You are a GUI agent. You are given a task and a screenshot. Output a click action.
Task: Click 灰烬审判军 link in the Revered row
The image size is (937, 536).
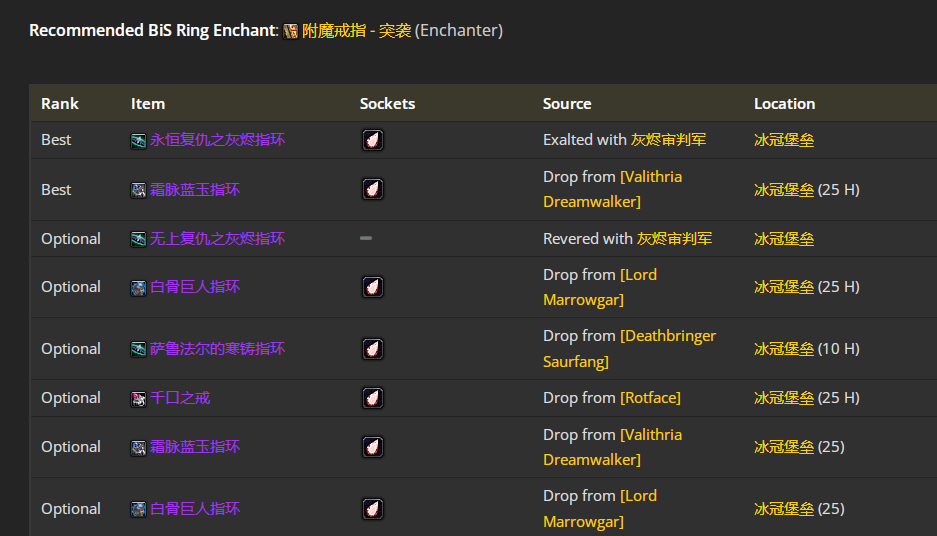674,239
